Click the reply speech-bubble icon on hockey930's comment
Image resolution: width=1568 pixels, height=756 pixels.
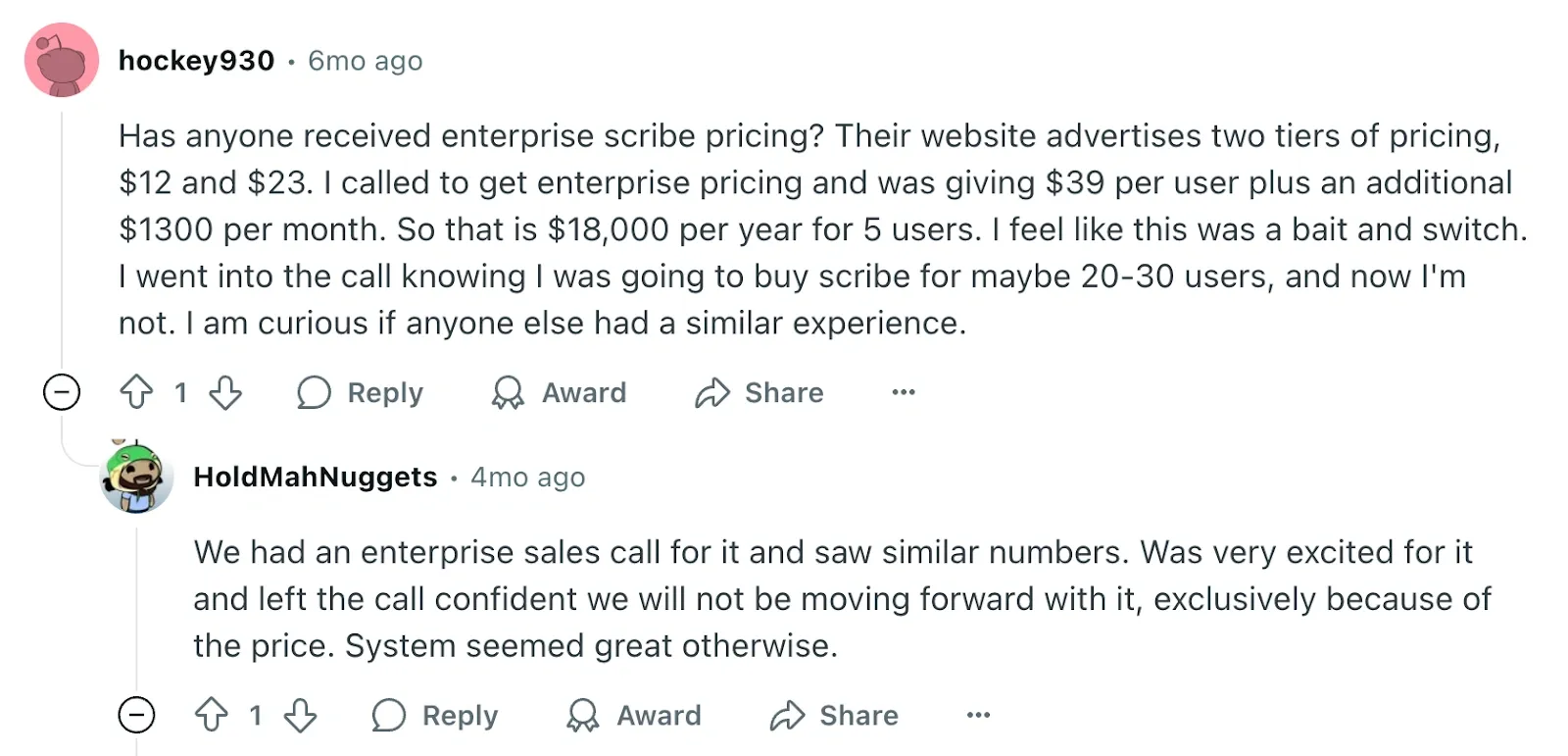click(x=315, y=392)
